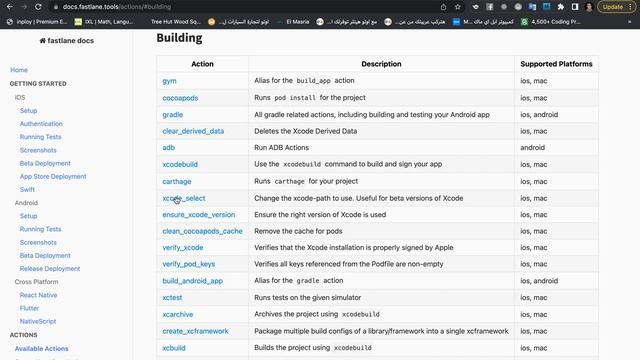Open the clean_cocoapods_cache action link
Screen dimensions: 640x360
(202, 231)
